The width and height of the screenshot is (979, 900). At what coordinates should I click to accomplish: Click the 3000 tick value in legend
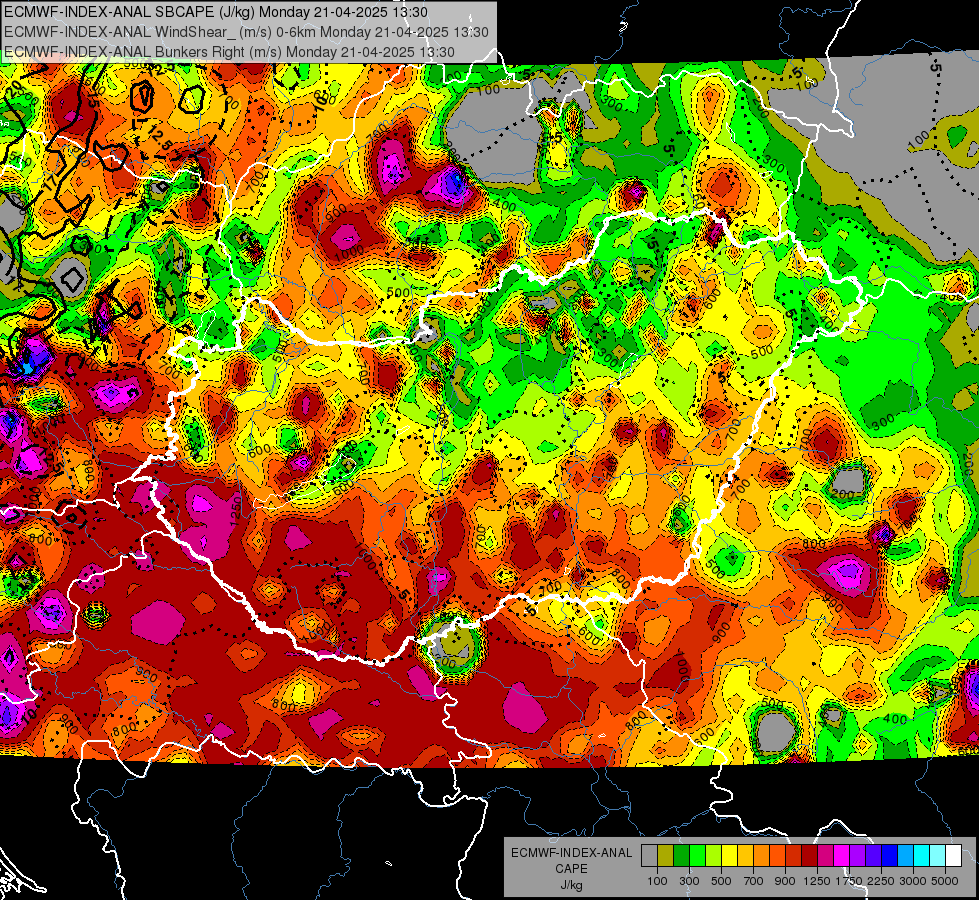pos(913,881)
